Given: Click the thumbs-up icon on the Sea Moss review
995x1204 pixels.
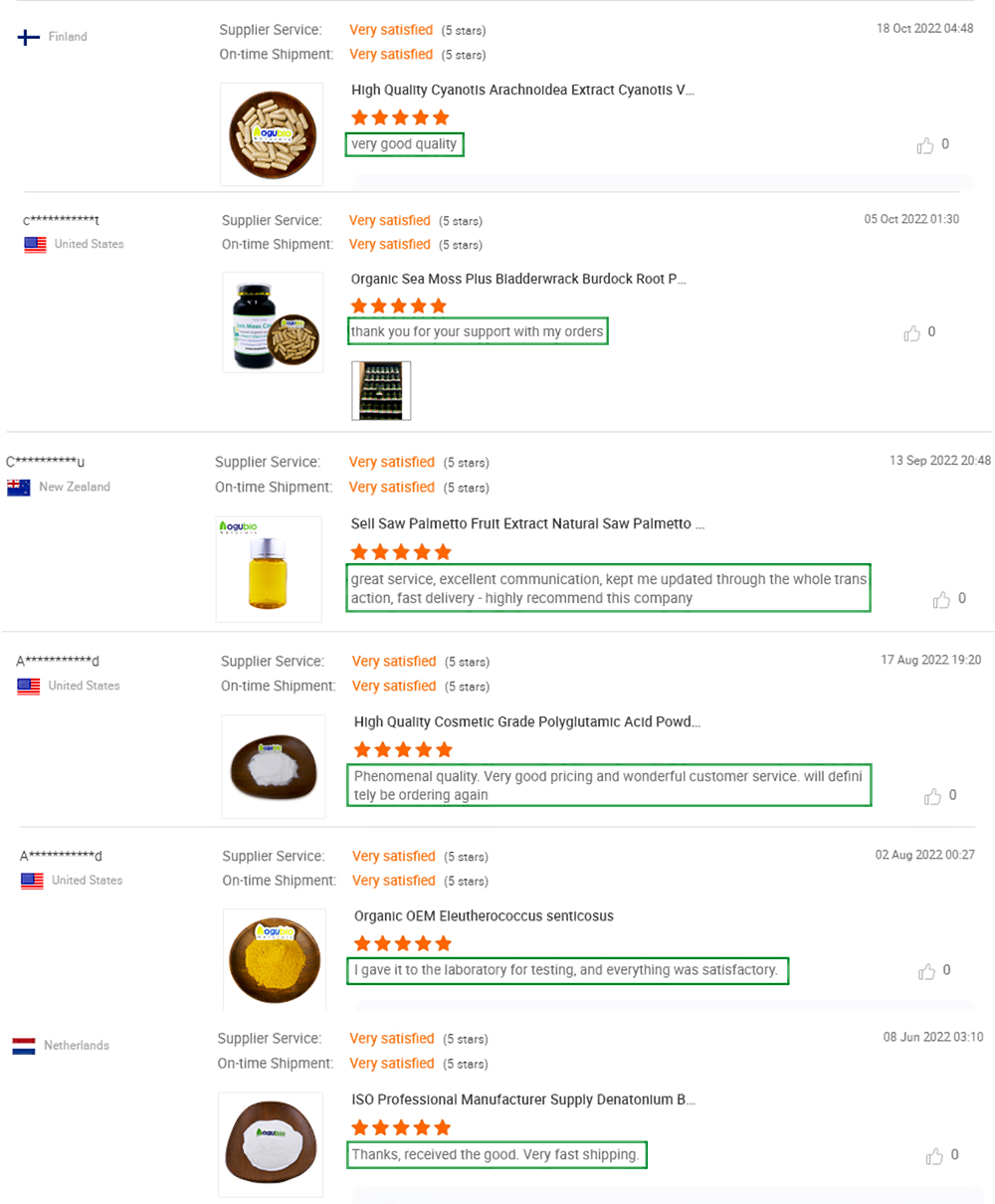Looking at the screenshot, I should (x=911, y=331).
